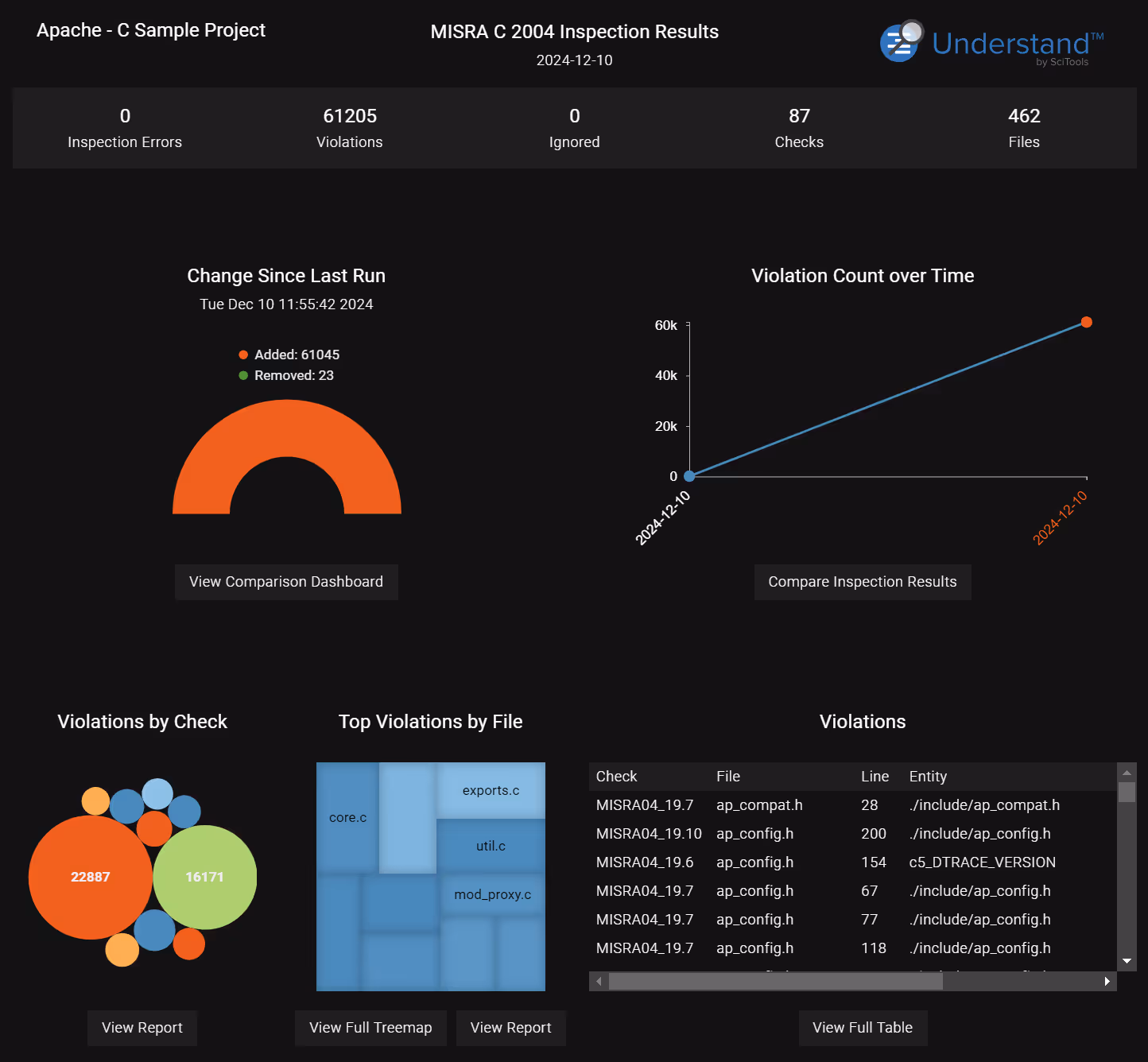Select the green 16171 bubble

(x=205, y=877)
